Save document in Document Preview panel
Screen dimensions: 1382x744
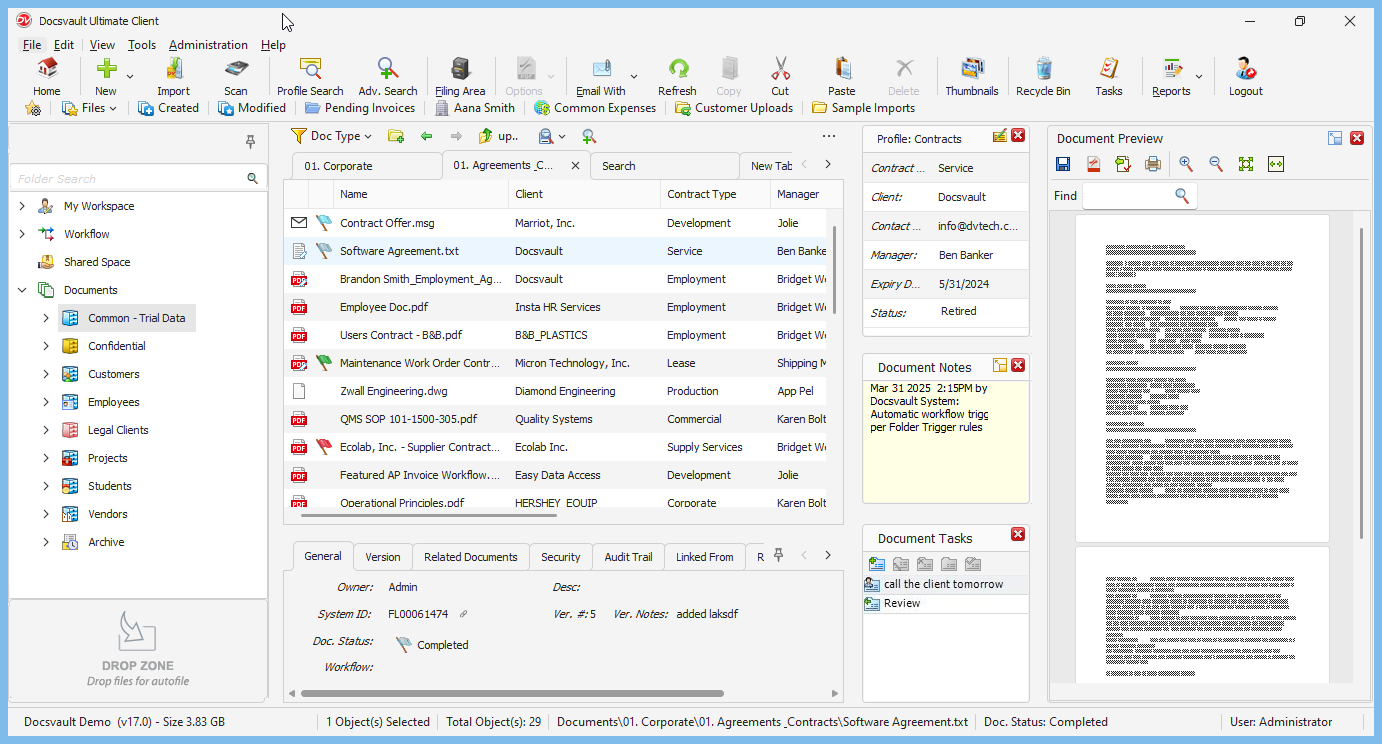(1063, 164)
